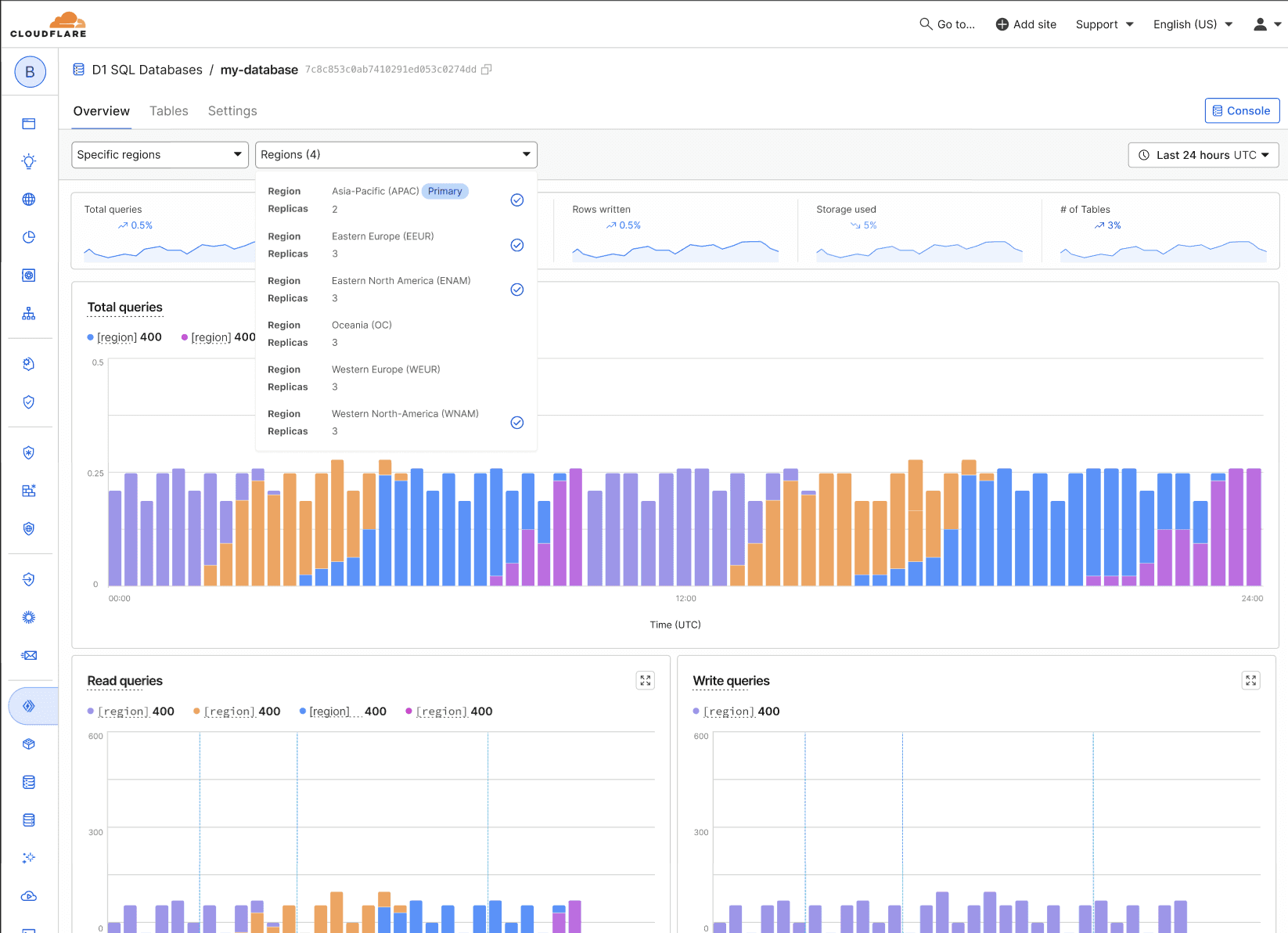
Task: Open the email envelope icon in sidebar
Action: point(29,655)
